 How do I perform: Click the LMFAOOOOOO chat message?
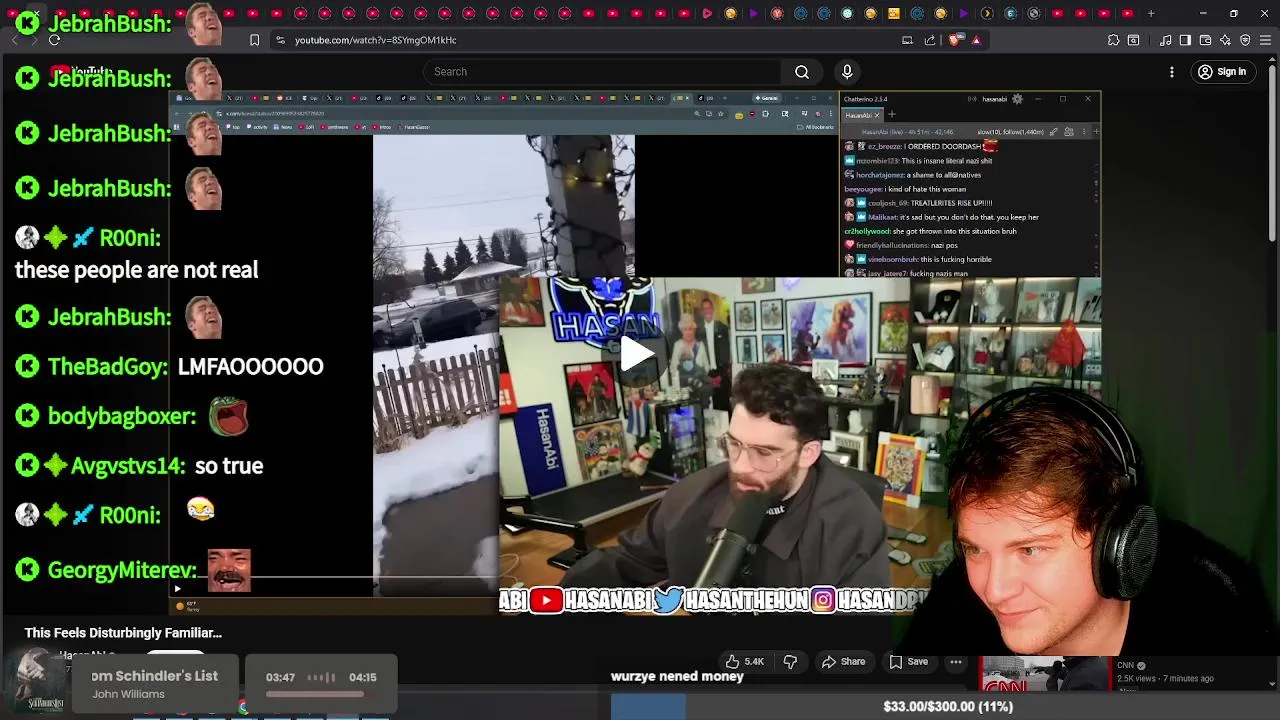pyautogui.click(x=250, y=367)
